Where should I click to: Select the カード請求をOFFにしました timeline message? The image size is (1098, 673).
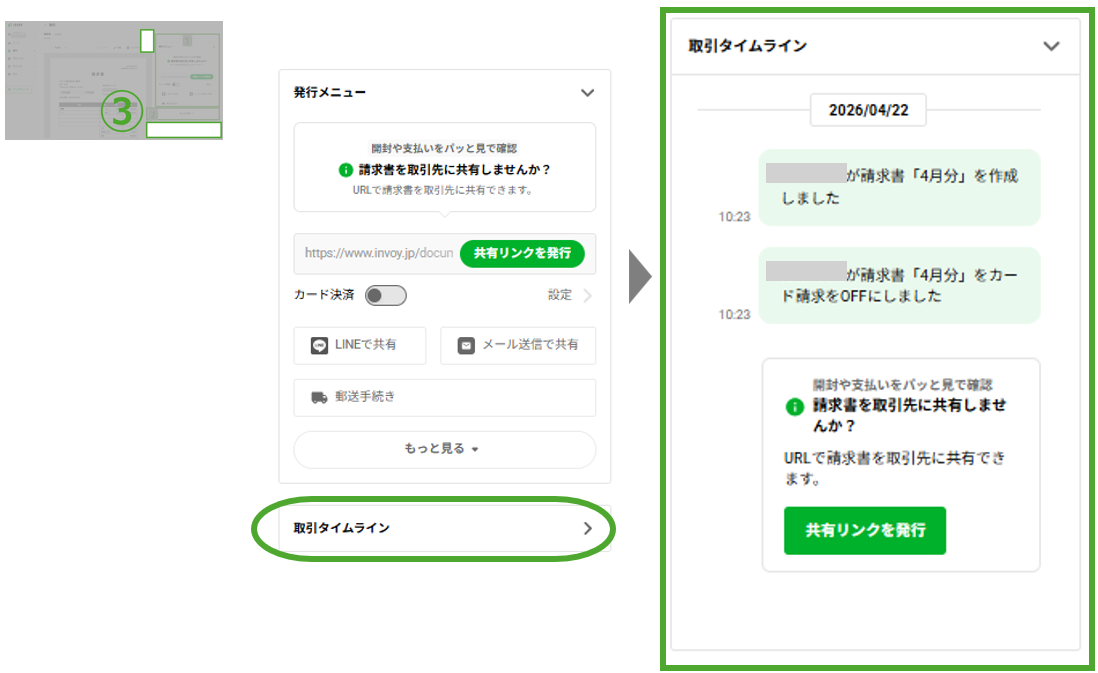tap(900, 285)
